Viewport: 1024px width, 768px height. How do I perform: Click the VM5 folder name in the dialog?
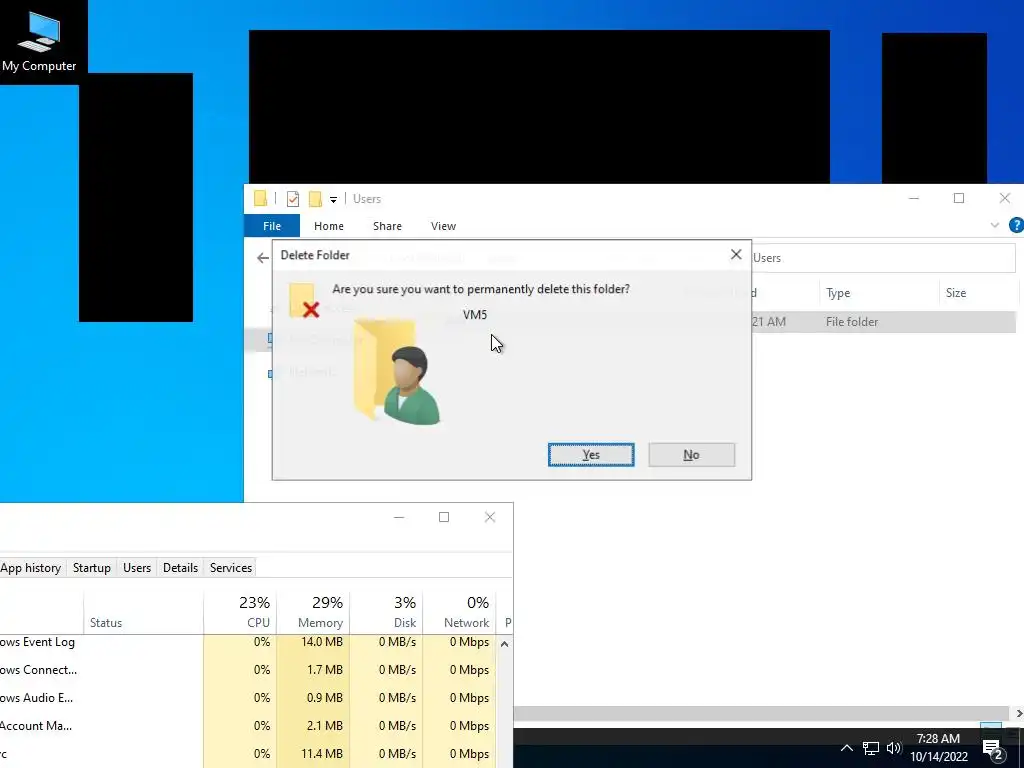475,315
